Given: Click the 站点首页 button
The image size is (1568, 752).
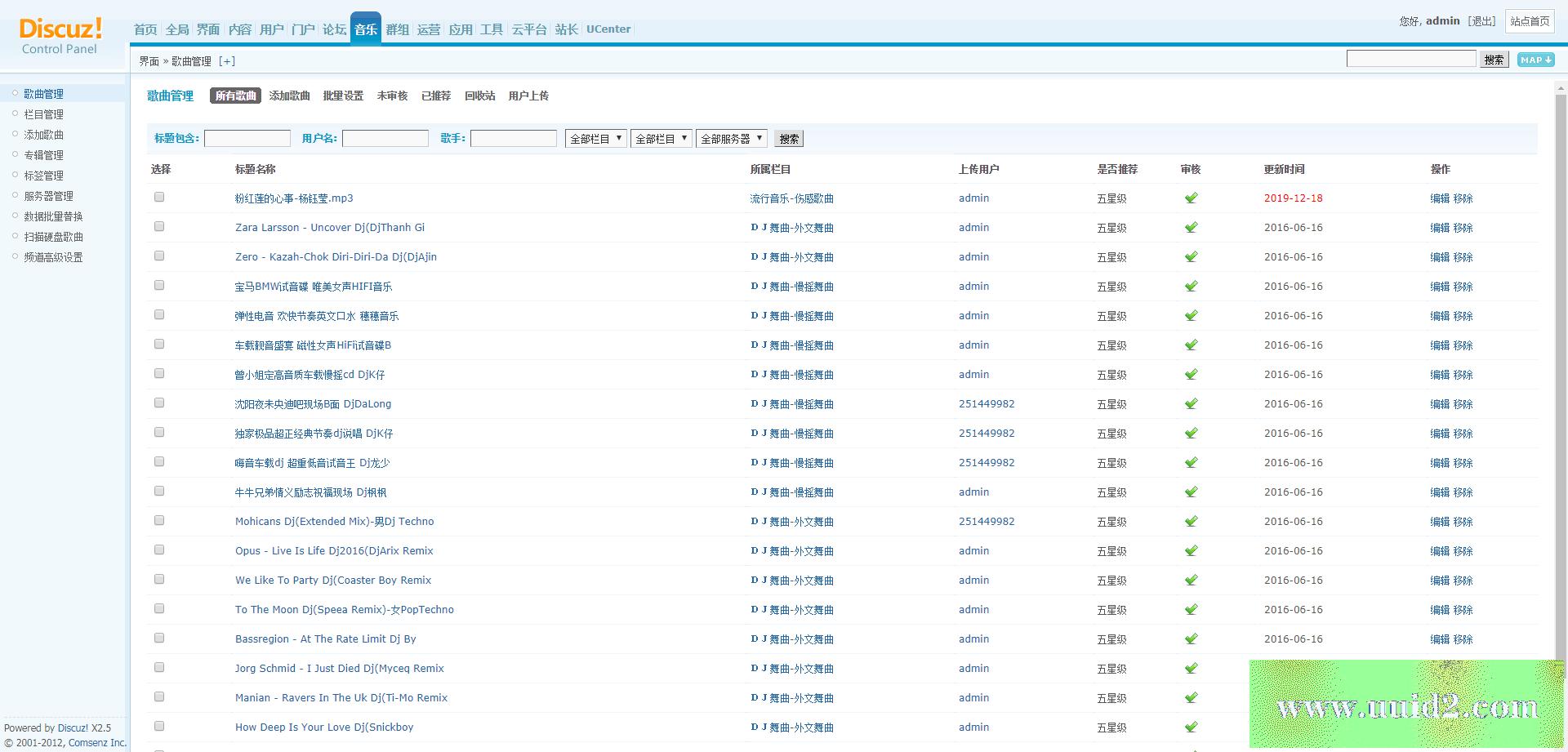Looking at the screenshot, I should (x=1529, y=21).
